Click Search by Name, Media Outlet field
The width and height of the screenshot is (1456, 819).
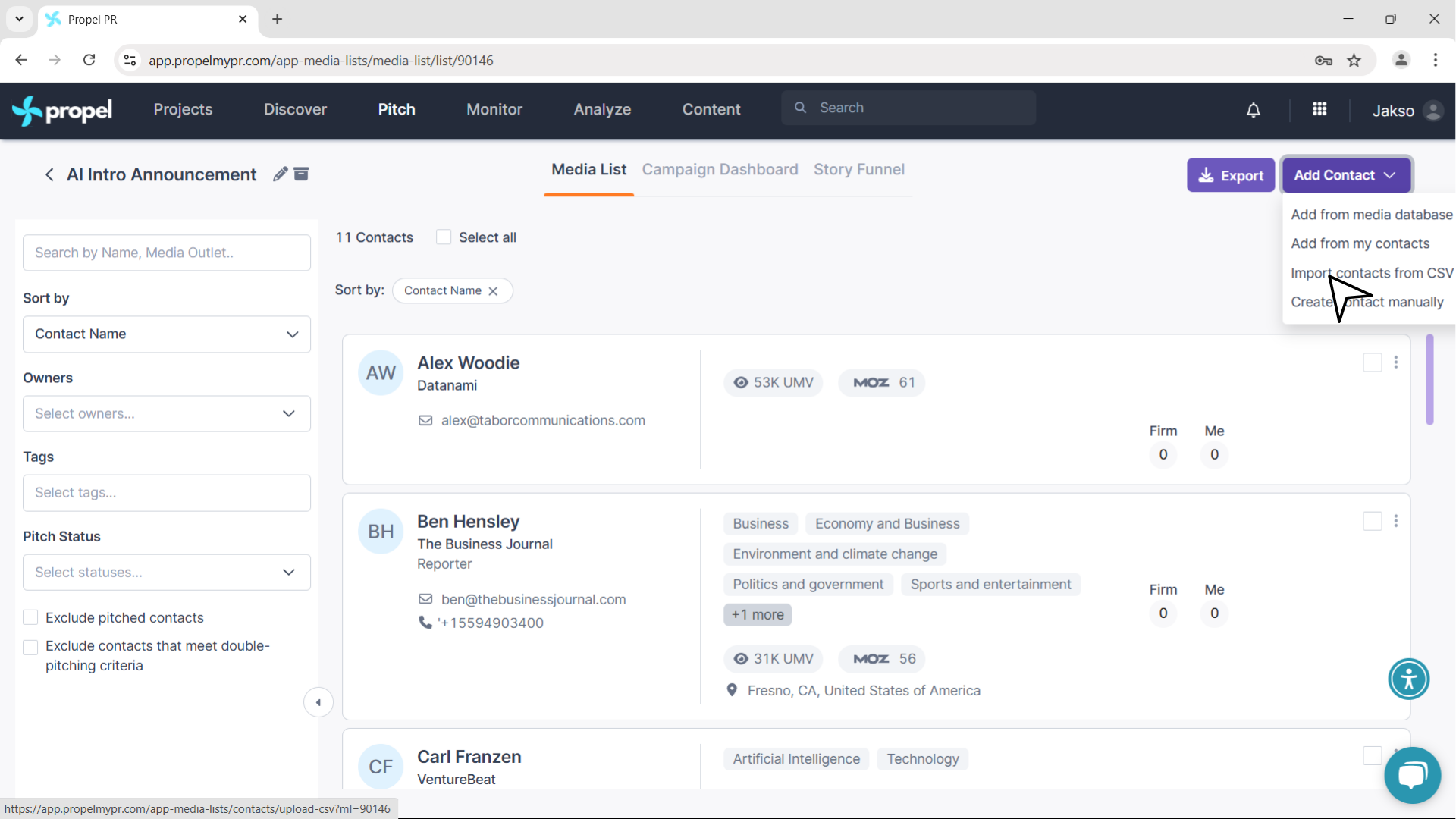tap(167, 253)
